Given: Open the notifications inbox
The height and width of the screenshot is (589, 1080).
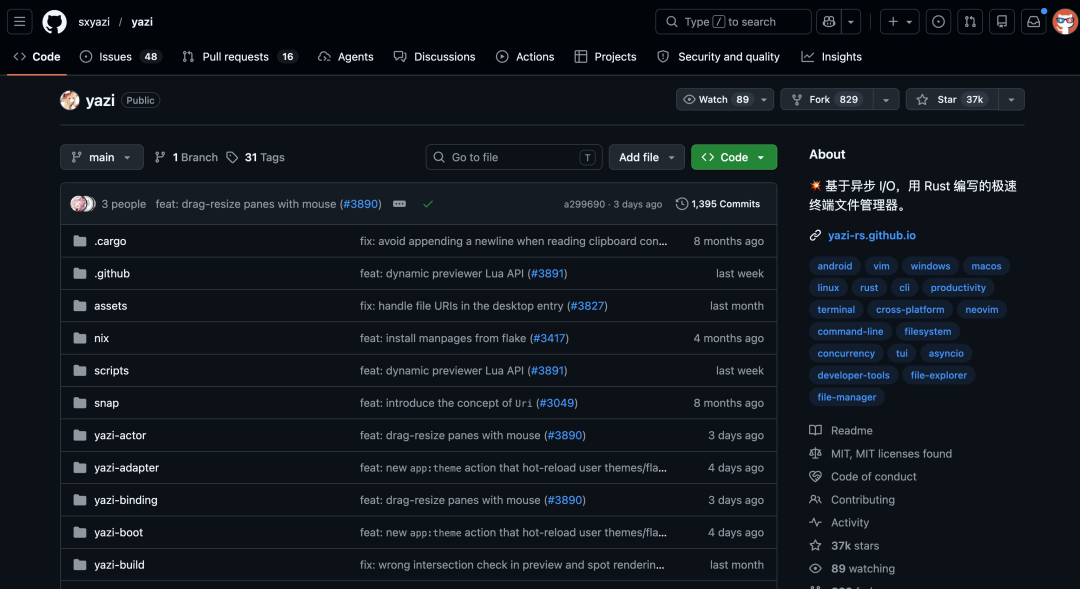Looking at the screenshot, I should [x=1033, y=21].
